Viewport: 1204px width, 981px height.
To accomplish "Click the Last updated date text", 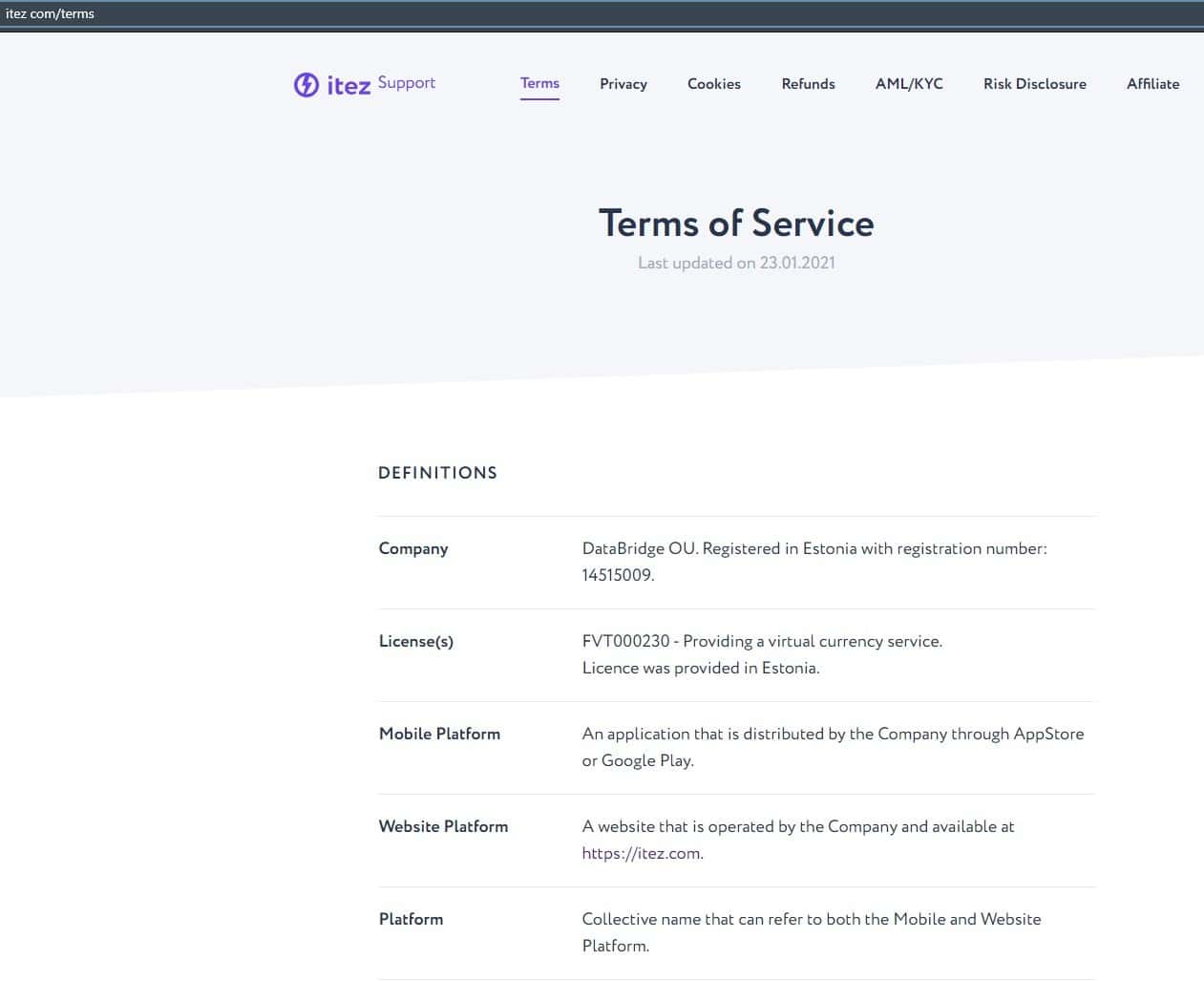I will coord(735,263).
